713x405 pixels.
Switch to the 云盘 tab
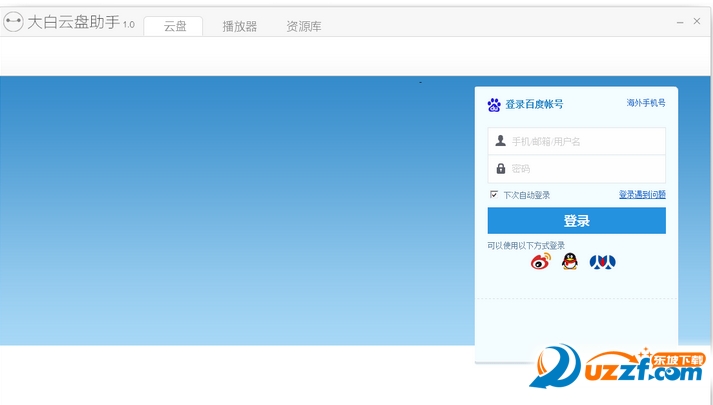pos(174,26)
